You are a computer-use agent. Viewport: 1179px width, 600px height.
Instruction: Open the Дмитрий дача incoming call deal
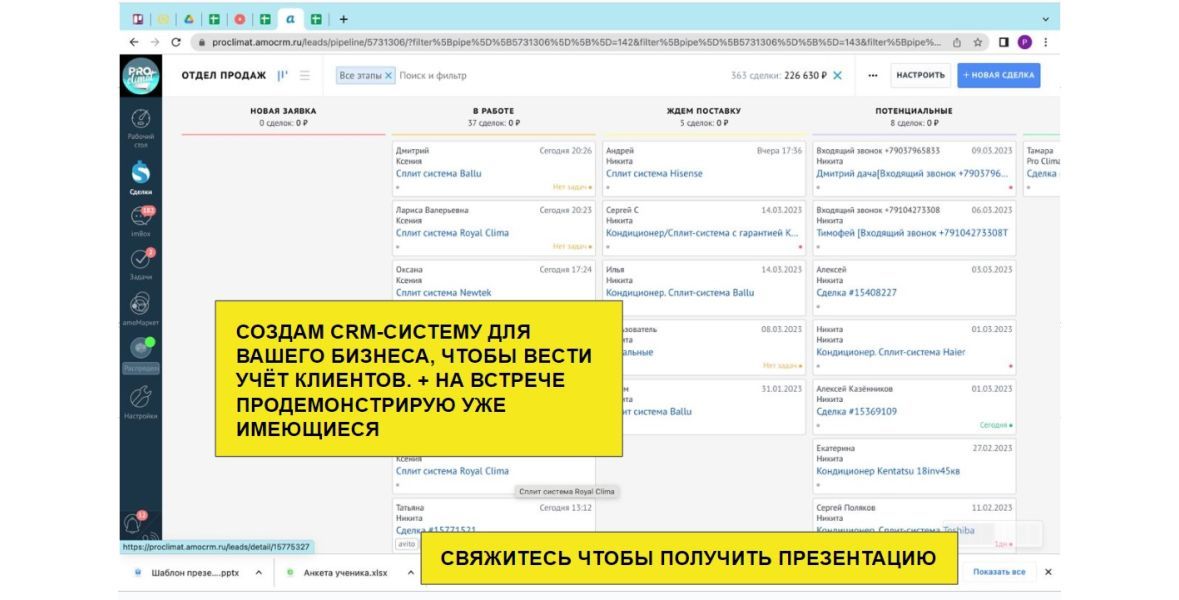(912, 174)
